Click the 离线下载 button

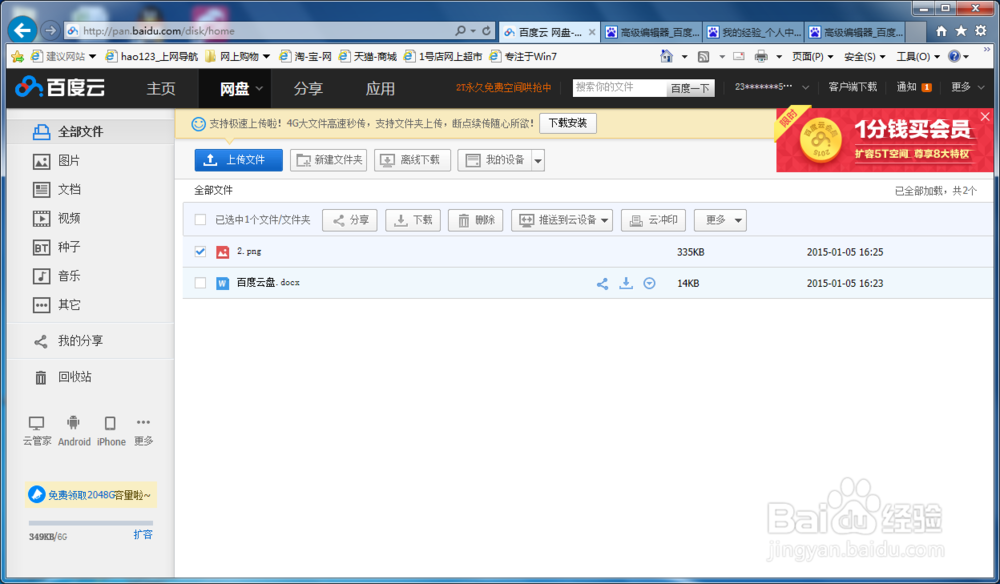coord(413,160)
